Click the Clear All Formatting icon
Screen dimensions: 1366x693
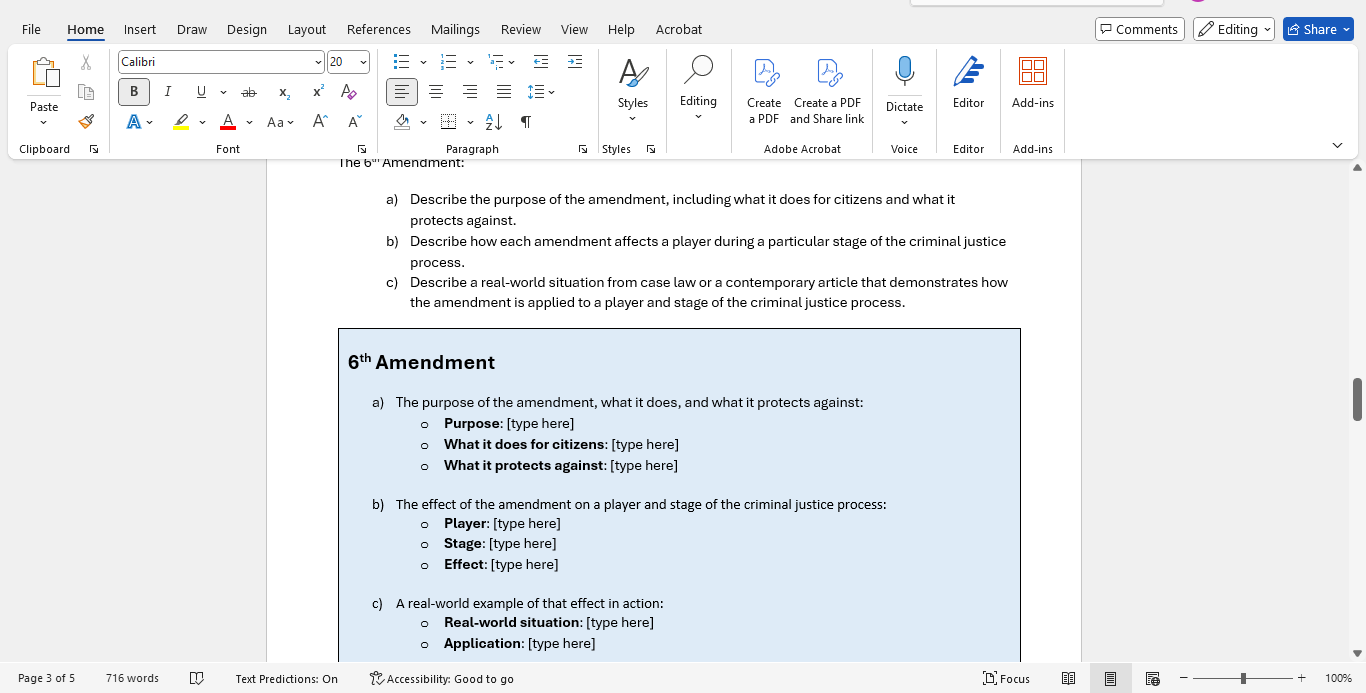coord(349,92)
